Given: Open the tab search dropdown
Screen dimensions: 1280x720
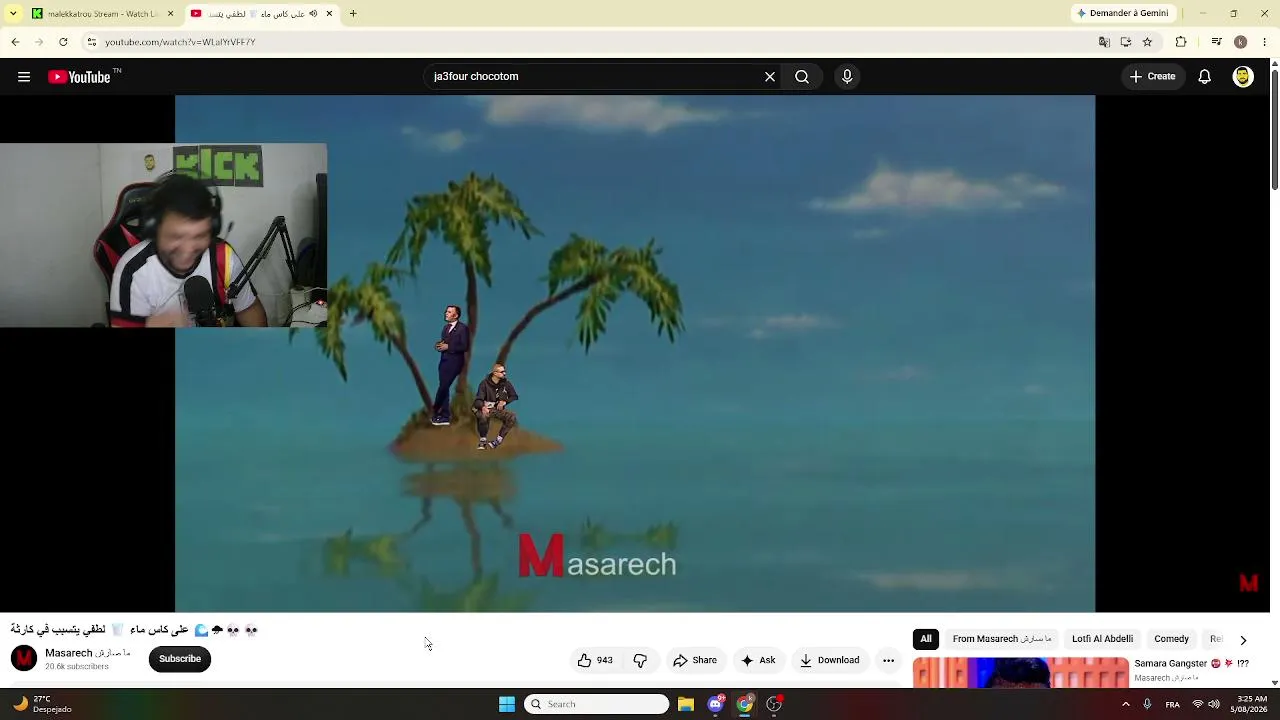Looking at the screenshot, I should 13,14.
